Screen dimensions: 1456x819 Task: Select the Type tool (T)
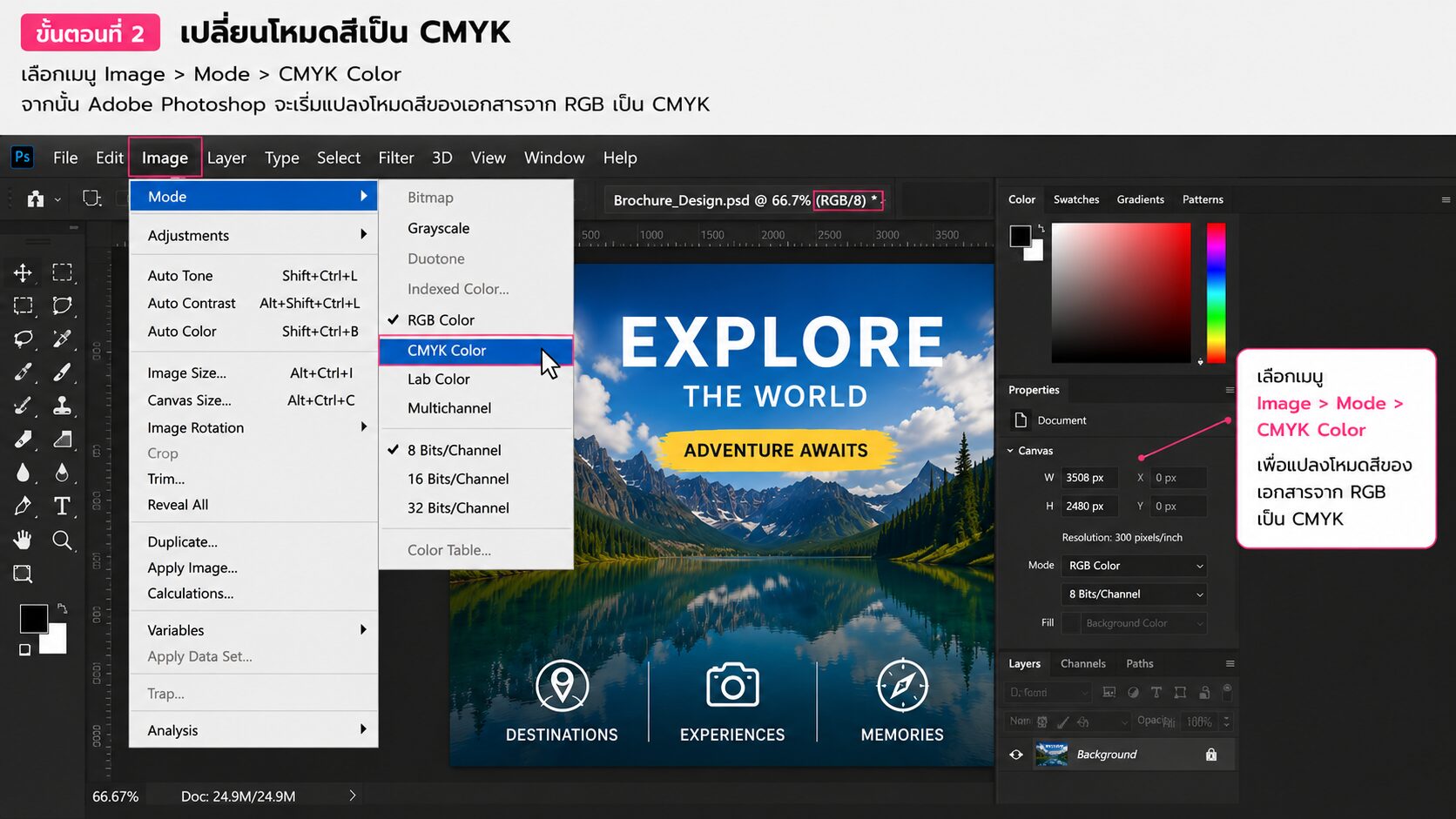coord(62,506)
